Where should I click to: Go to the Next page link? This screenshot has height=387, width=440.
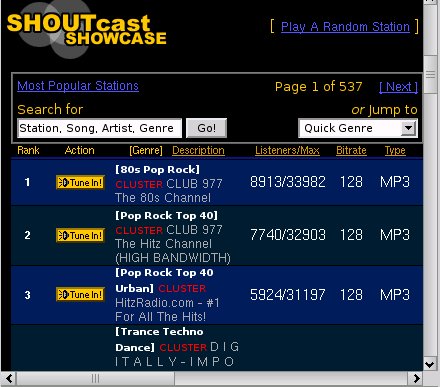point(398,87)
